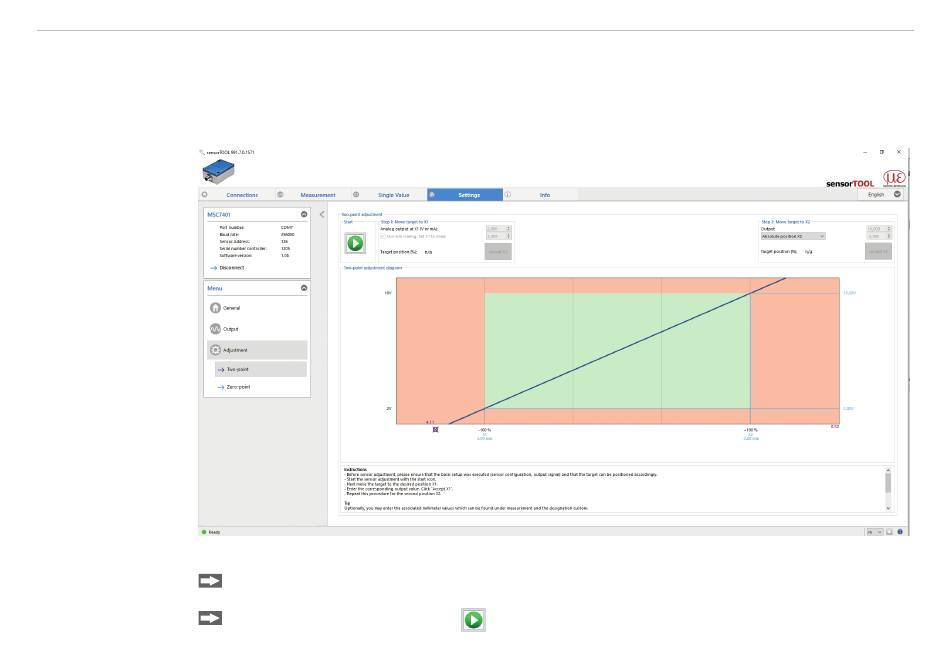
Task: Select the Settings tab
Action: (x=465, y=195)
